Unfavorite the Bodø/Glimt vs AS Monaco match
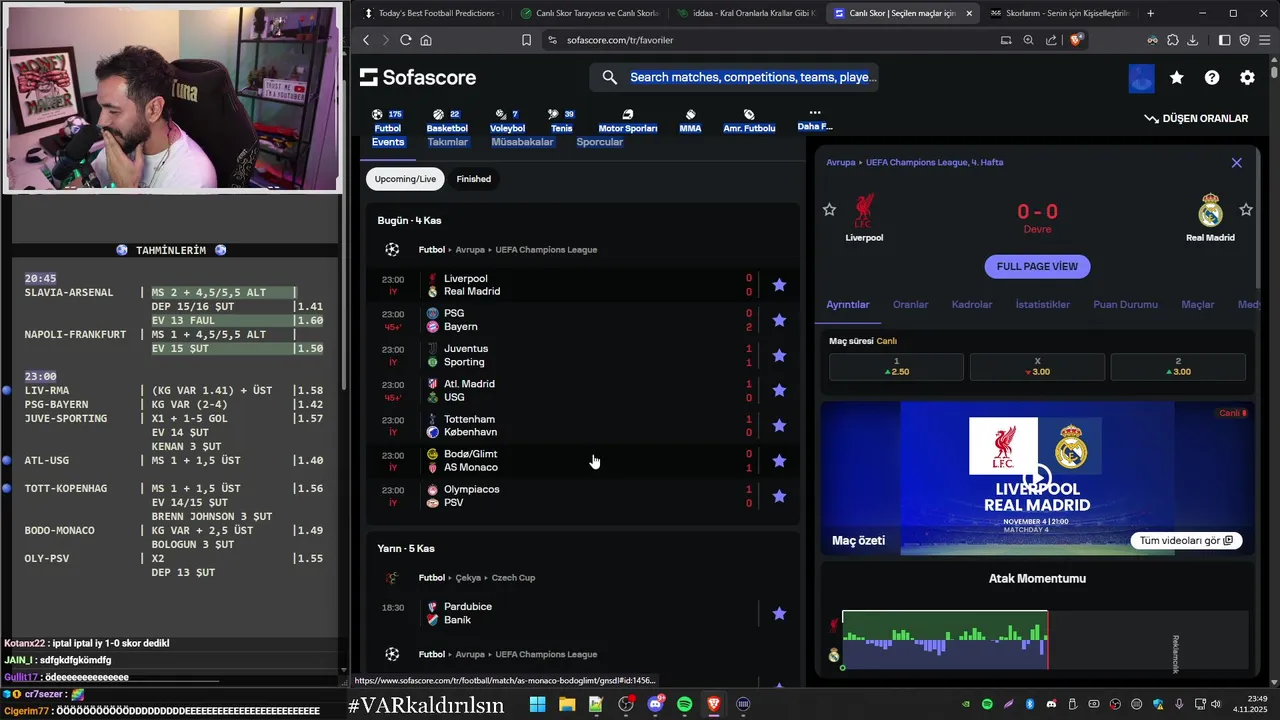 click(779, 461)
